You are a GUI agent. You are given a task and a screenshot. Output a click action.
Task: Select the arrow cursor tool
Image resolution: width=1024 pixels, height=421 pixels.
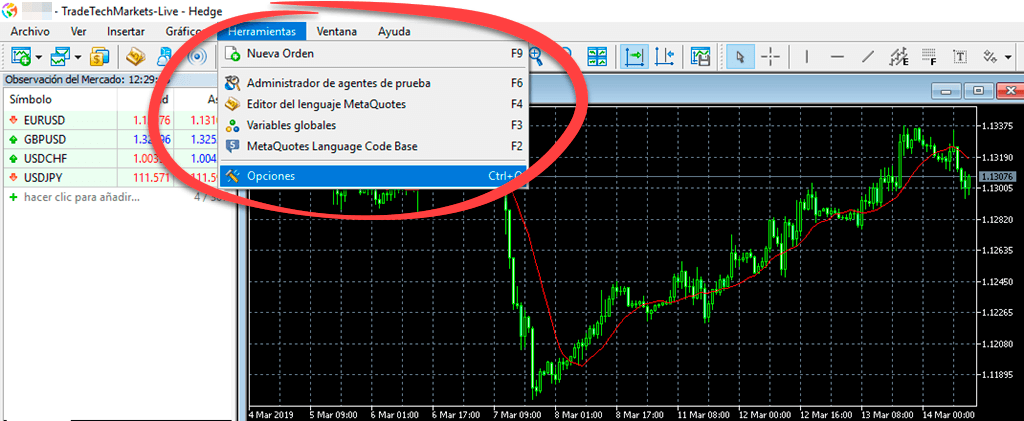(740, 57)
